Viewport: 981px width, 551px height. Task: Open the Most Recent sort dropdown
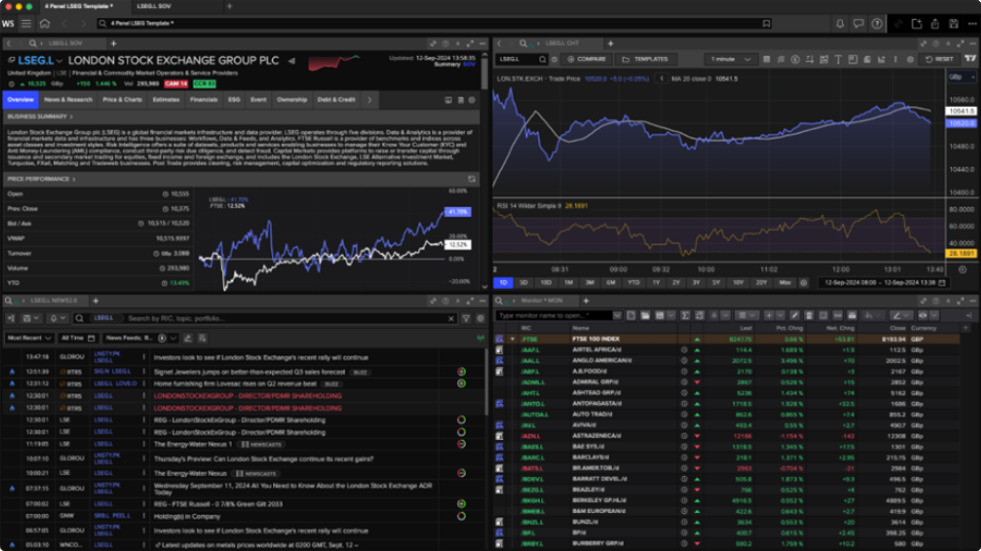point(30,338)
